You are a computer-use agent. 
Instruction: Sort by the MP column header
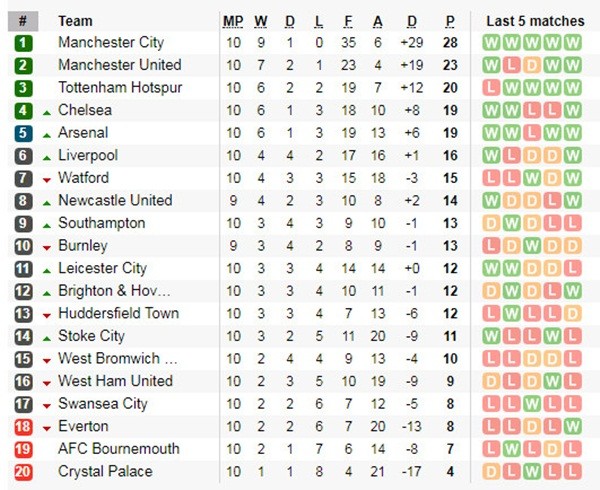(233, 21)
